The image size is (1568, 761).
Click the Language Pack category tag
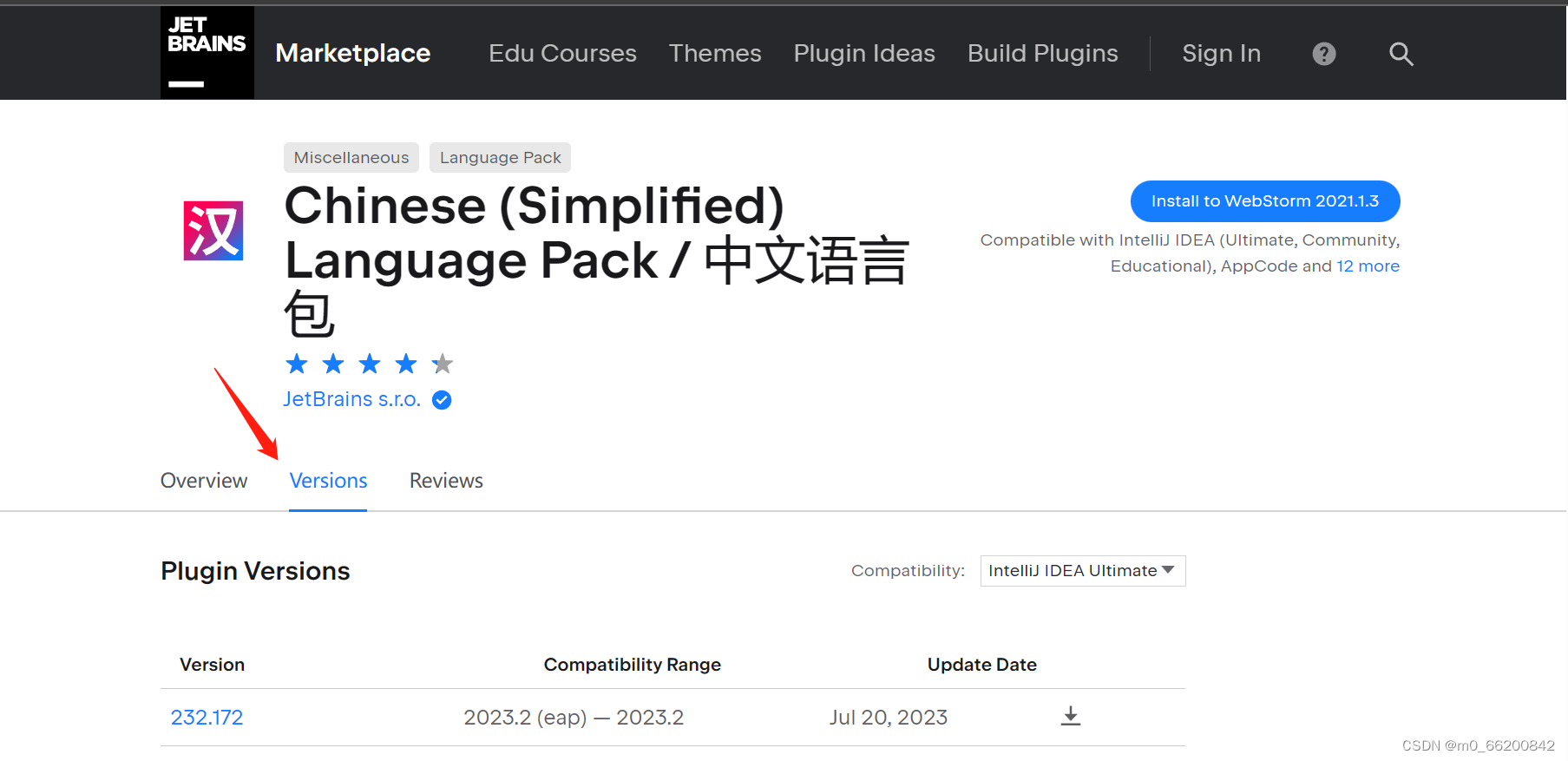500,158
